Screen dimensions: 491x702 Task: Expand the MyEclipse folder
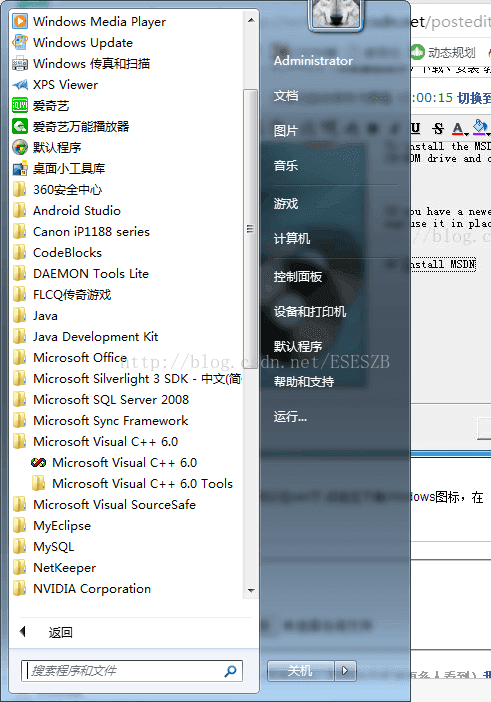click(x=62, y=526)
